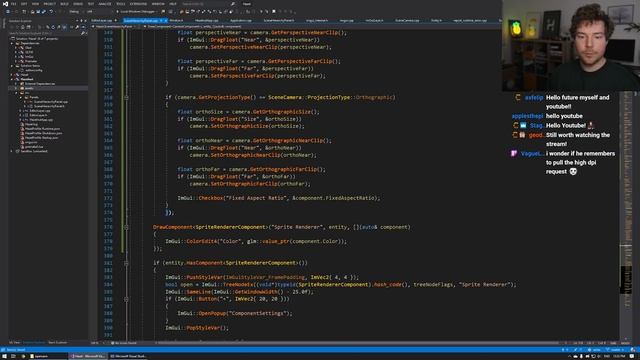Viewport: 640px width, 360px height.
Task: Start Local Windows Debugger
Action: click(x=137, y=11)
